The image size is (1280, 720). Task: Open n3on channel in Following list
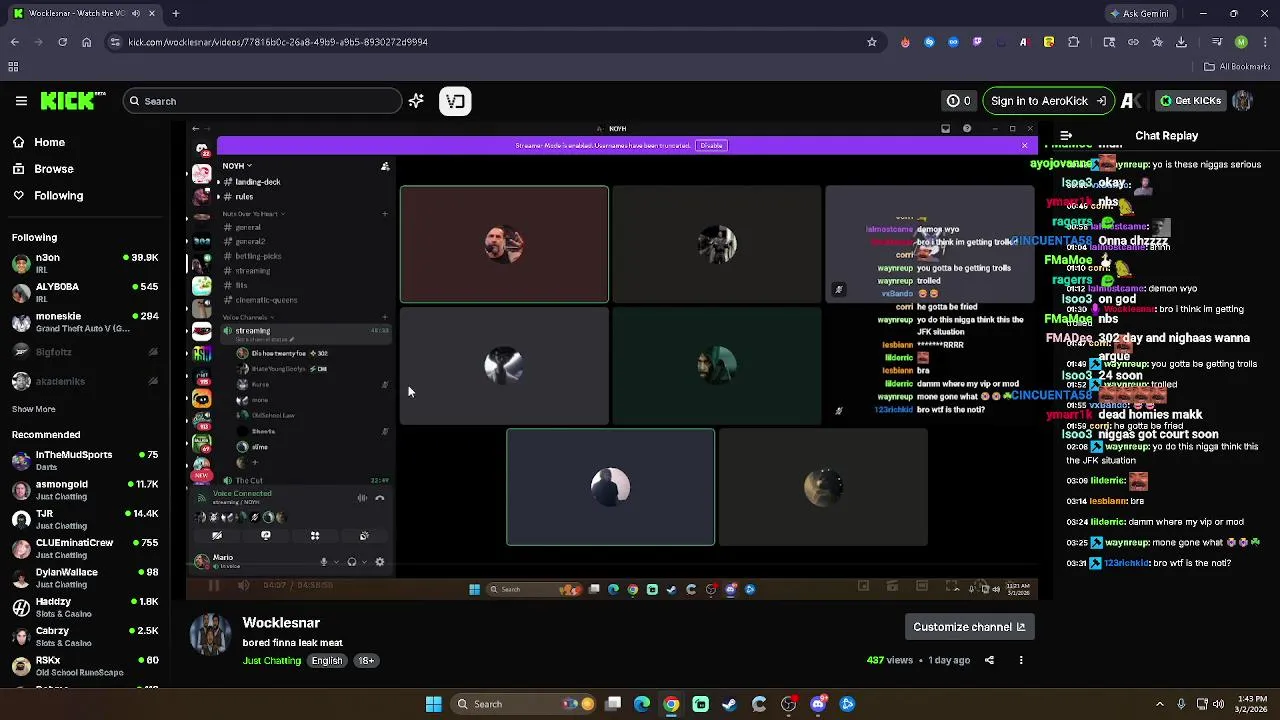click(x=84, y=264)
